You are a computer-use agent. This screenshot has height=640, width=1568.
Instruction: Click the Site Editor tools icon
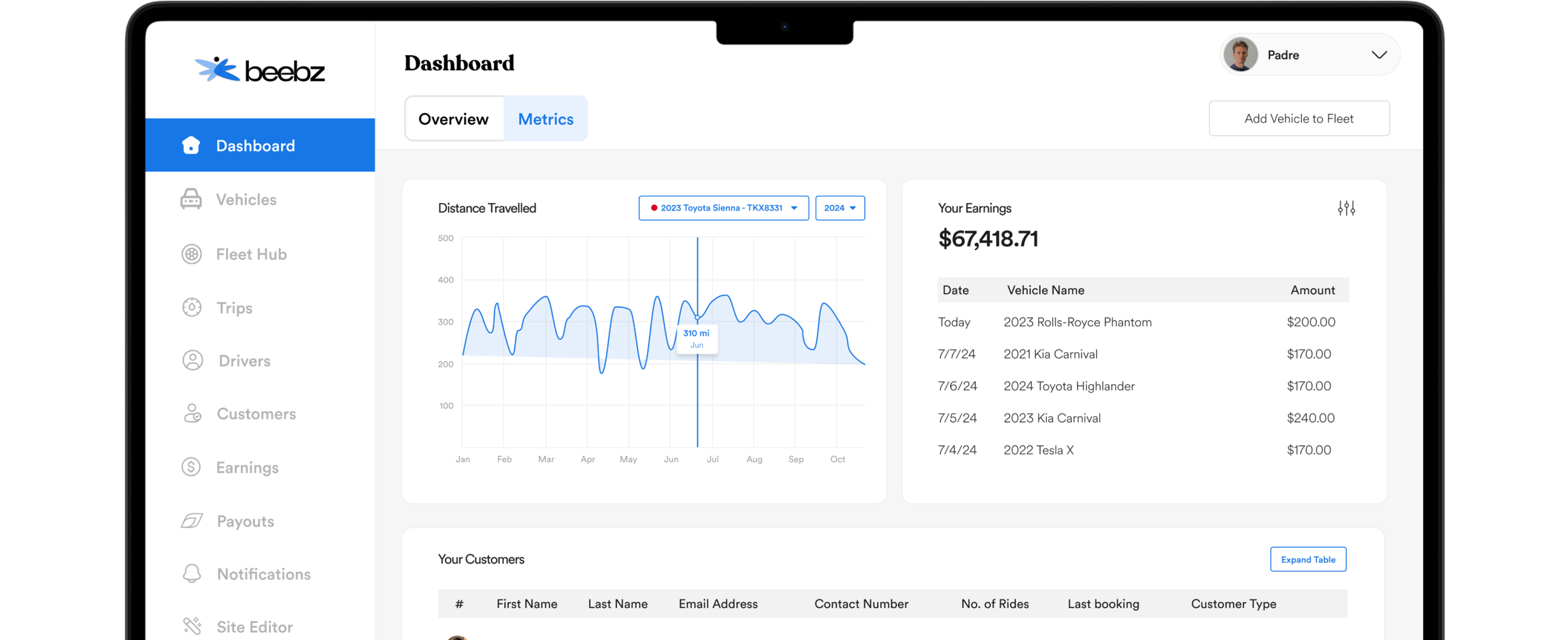coord(192,626)
